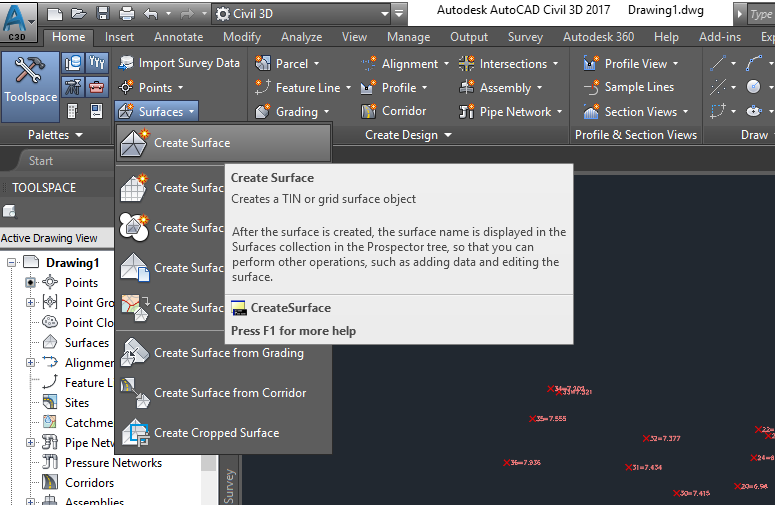Expand the Undo history dropdown arrow
The height and width of the screenshot is (507, 775).
click(x=169, y=14)
